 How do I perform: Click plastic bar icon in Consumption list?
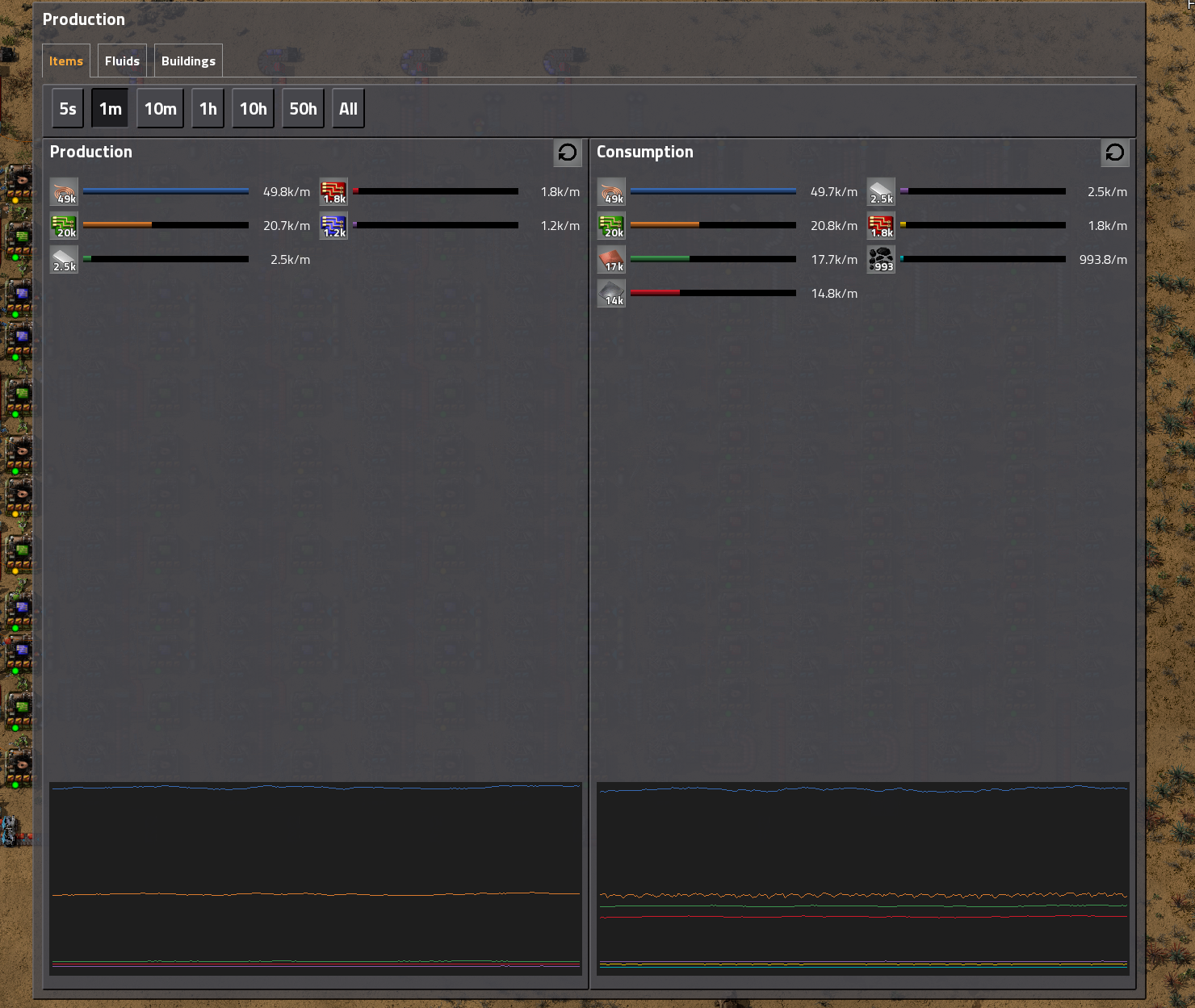pos(881,192)
